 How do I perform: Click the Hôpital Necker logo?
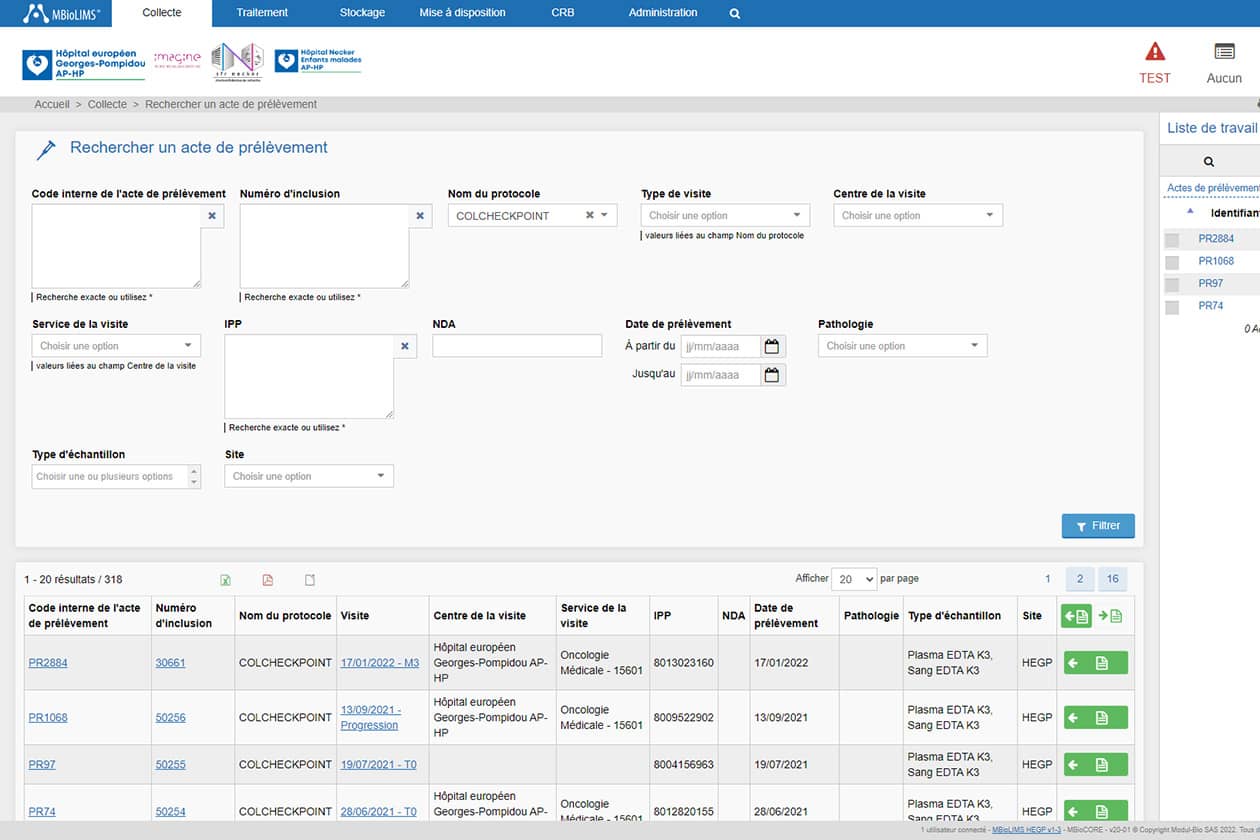pos(318,62)
